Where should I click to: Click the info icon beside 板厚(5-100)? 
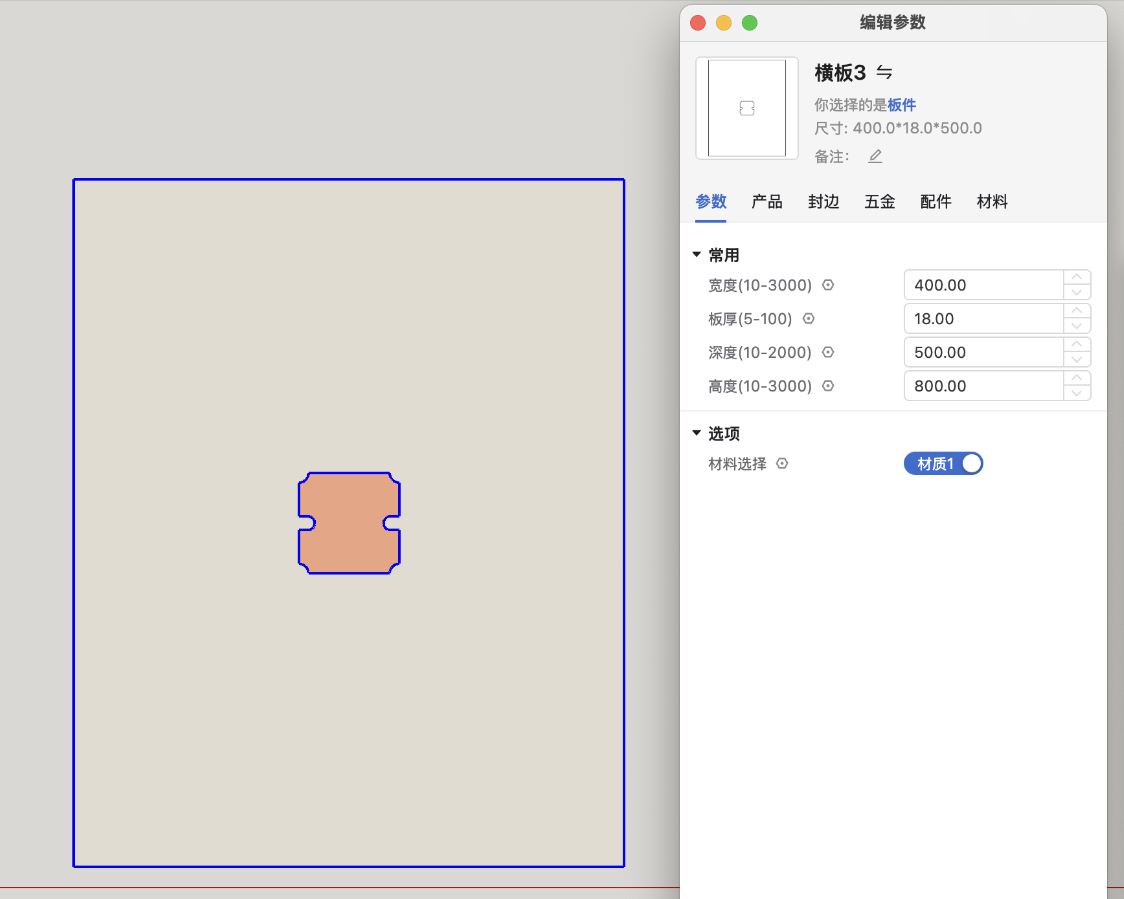pos(809,319)
